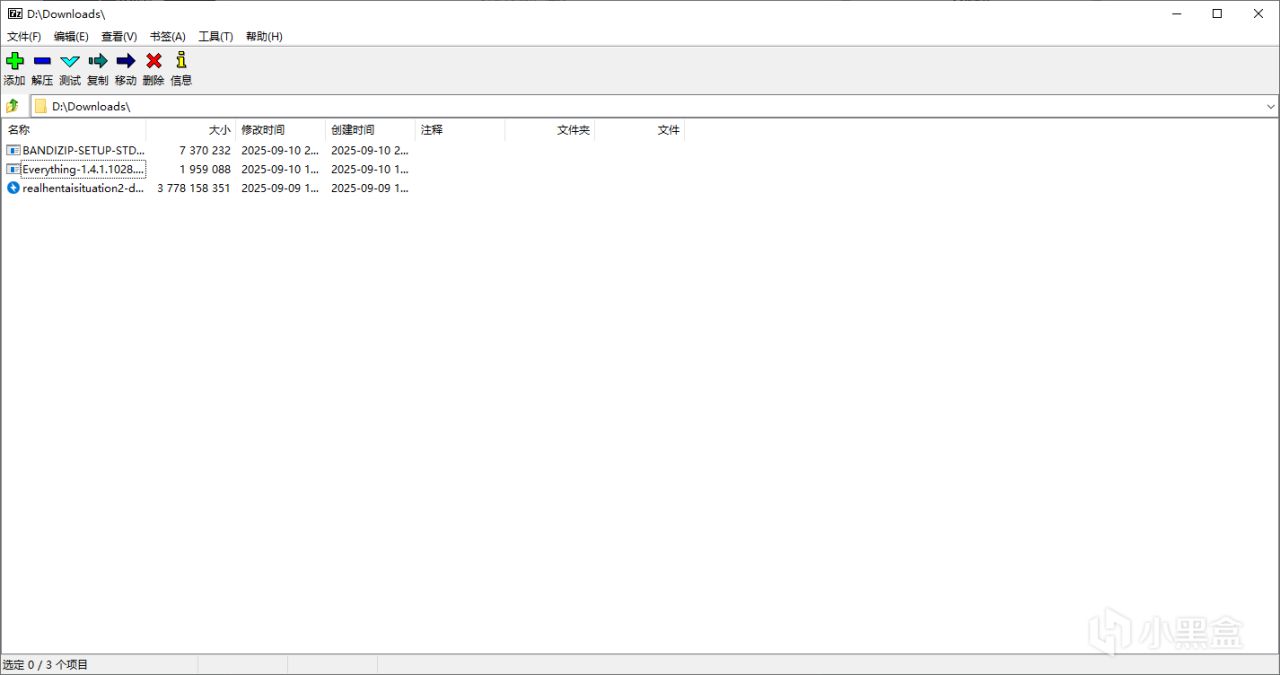Run the Test (测试) archive tool
Screen dimensions: 1280x675
70,61
